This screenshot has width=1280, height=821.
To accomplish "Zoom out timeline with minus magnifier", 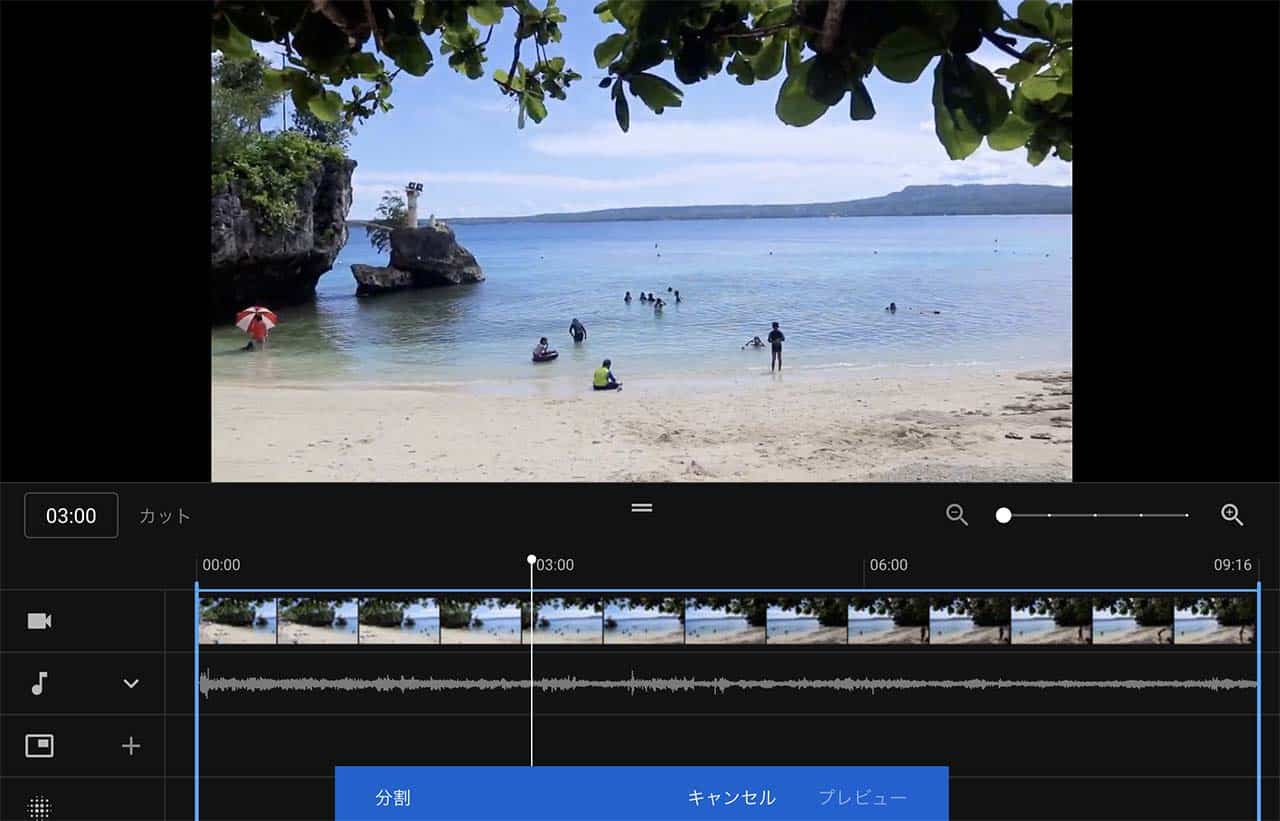I will [x=957, y=515].
